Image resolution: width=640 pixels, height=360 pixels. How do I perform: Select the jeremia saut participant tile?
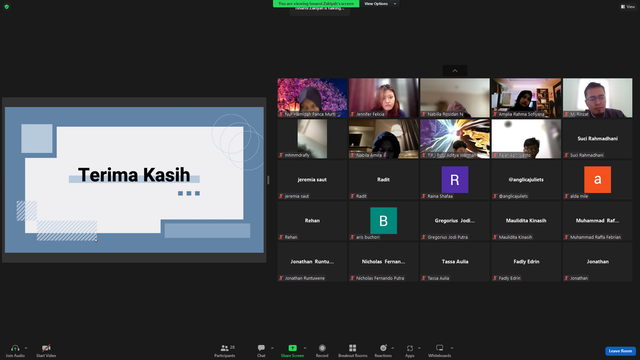coord(312,180)
